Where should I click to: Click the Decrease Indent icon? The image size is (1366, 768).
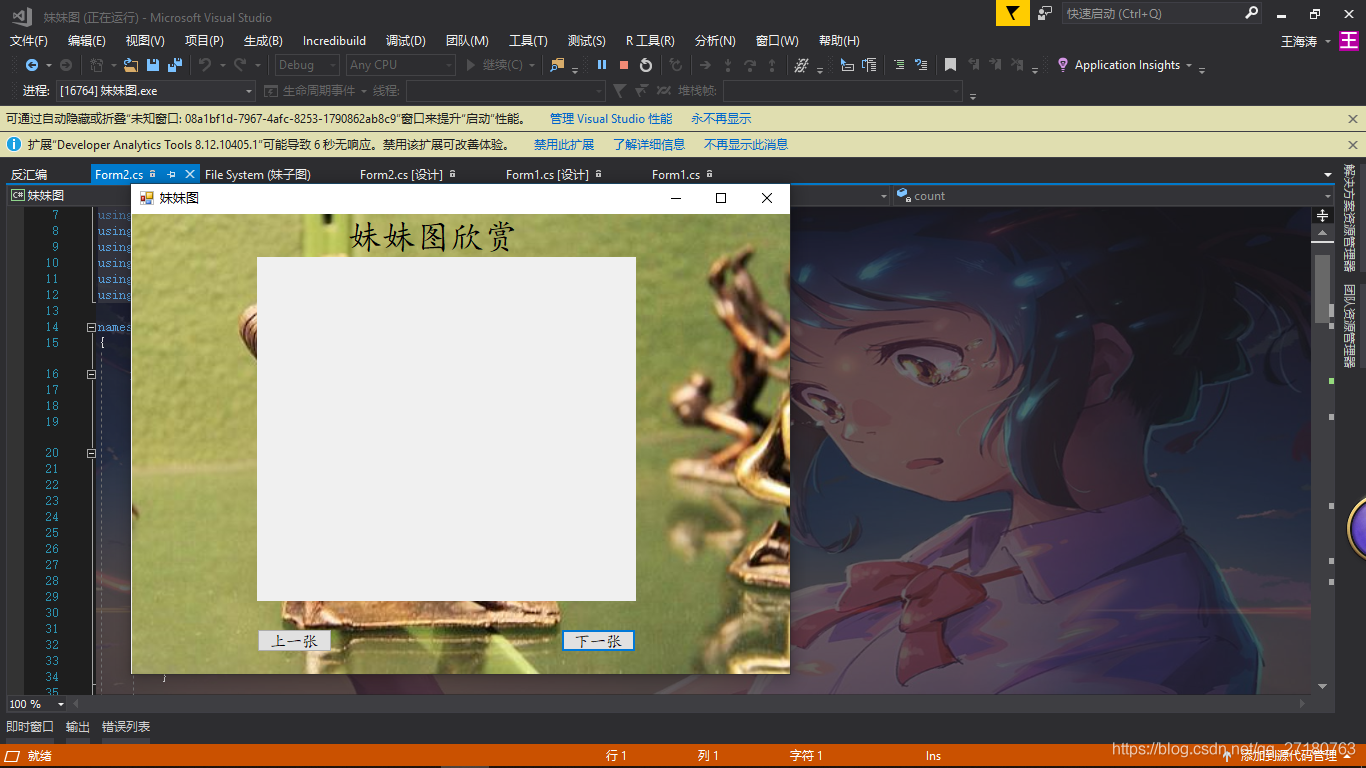pos(847,65)
